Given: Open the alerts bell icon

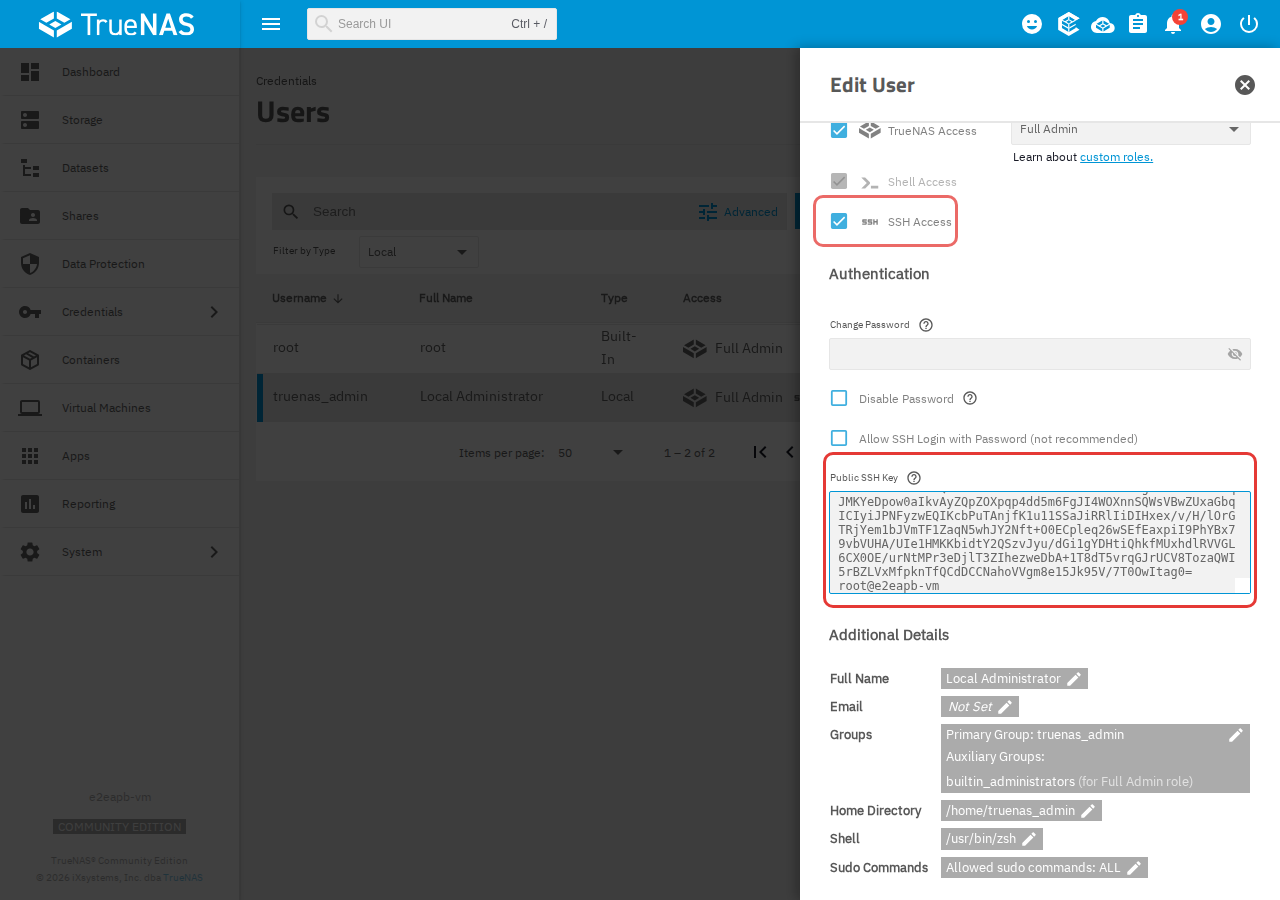Looking at the screenshot, I should [x=1173, y=24].
